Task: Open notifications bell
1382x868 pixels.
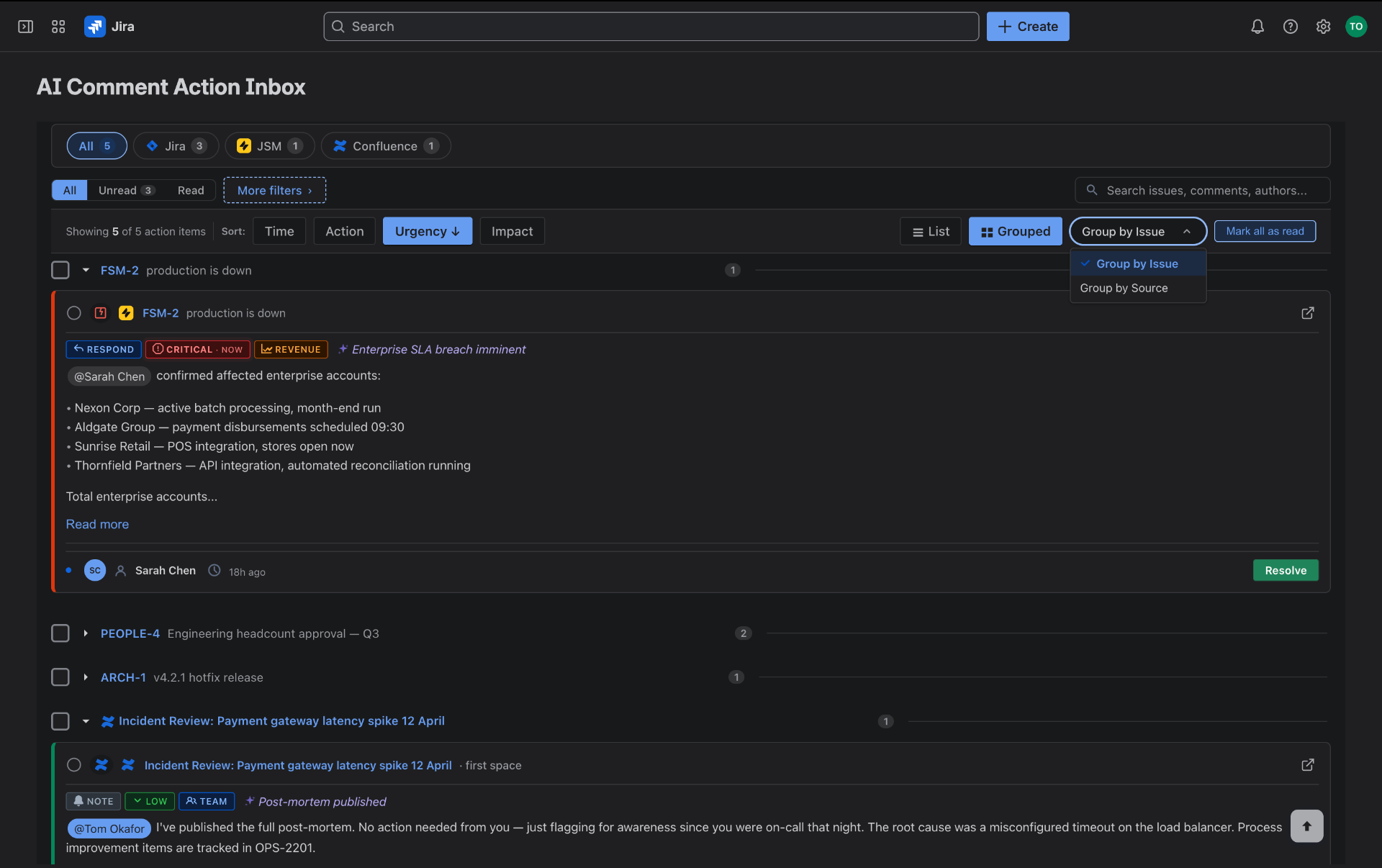Action: pos(1257,27)
